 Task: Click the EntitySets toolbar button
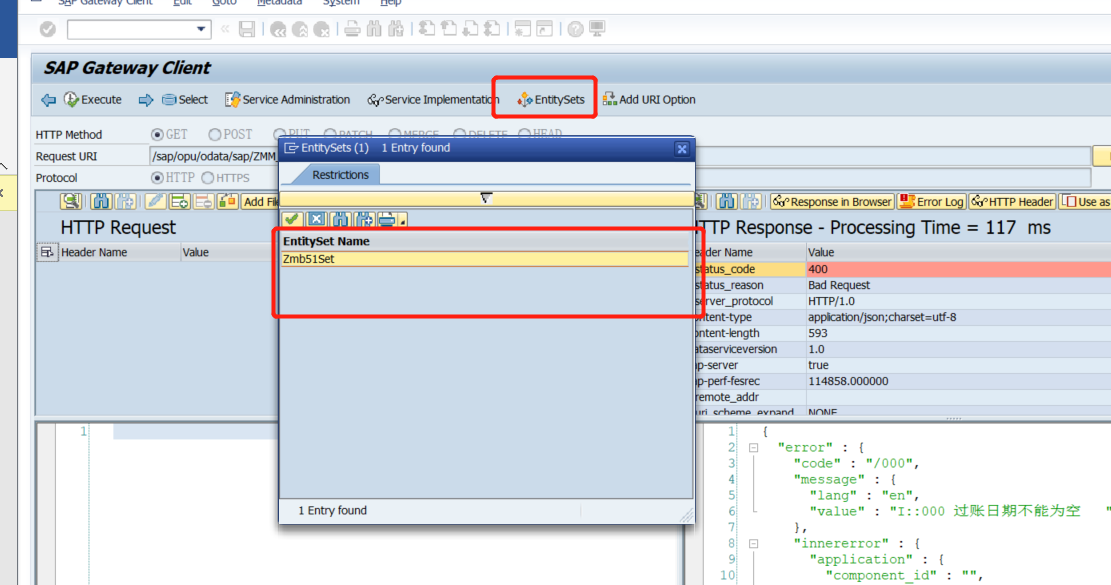tap(551, 100)
